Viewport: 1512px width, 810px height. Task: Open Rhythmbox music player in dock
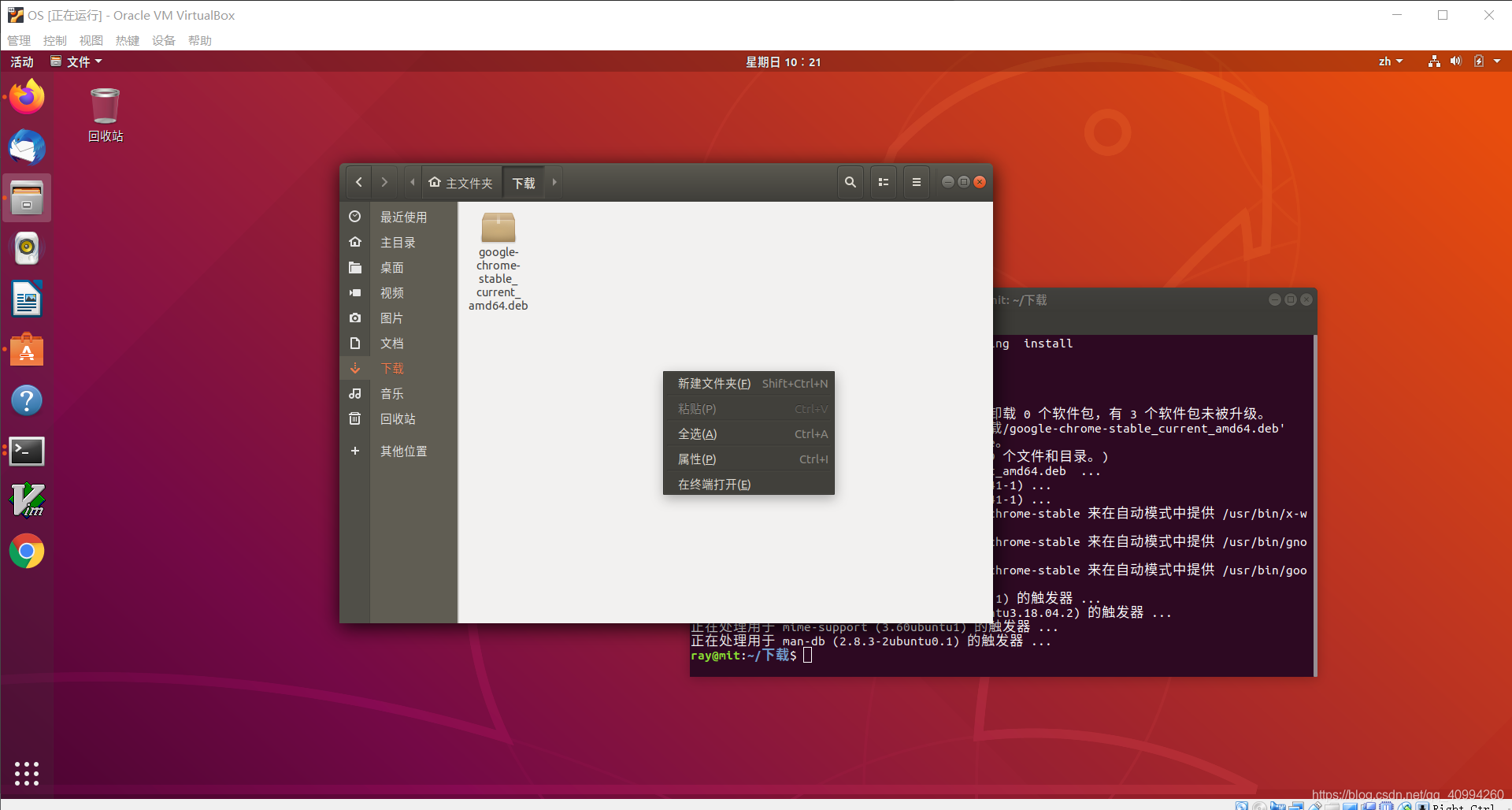(27, 248)
